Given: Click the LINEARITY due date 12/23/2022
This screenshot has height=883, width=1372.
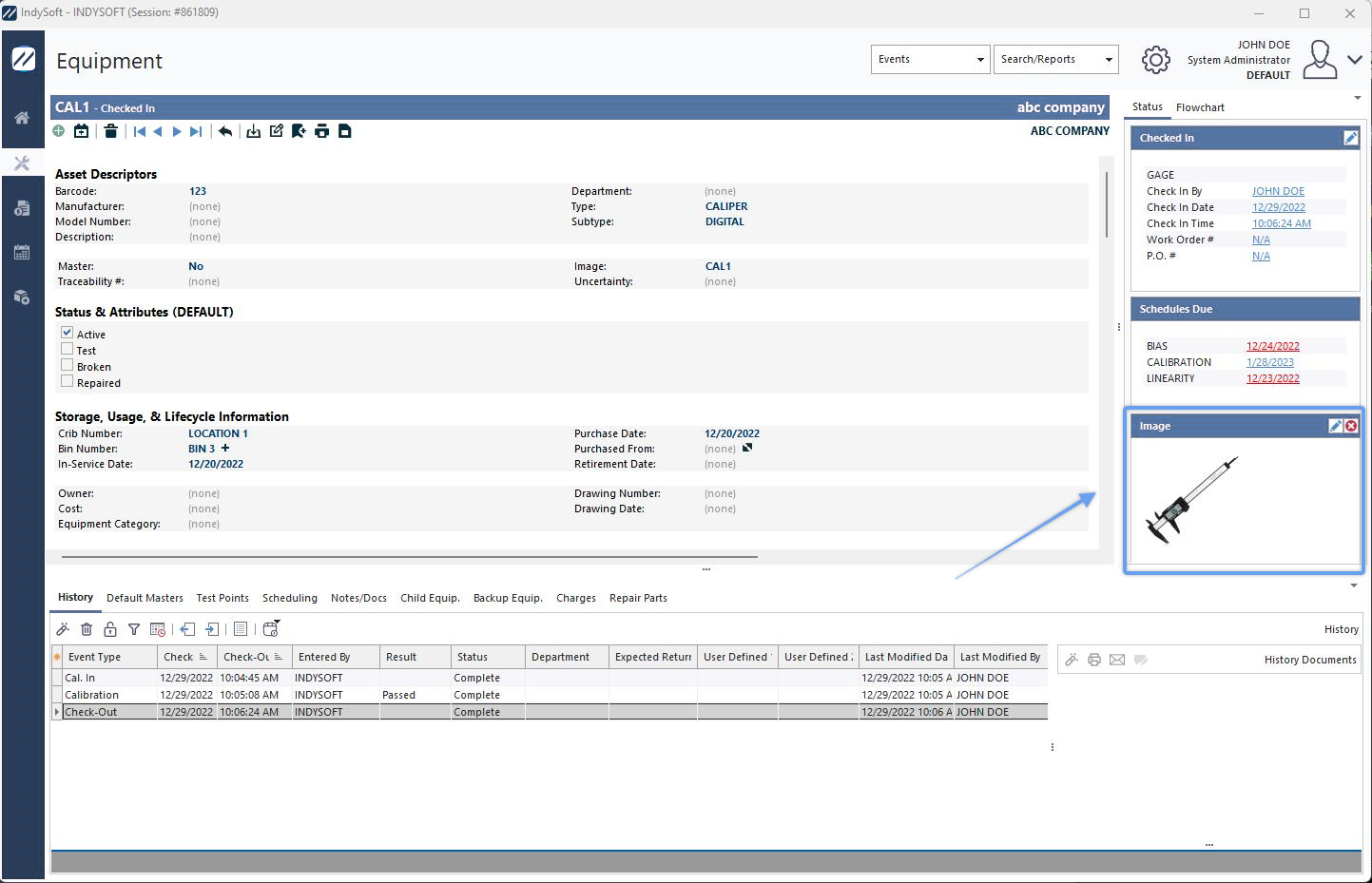Looking at the screenshot, I should click(1273, 378).
